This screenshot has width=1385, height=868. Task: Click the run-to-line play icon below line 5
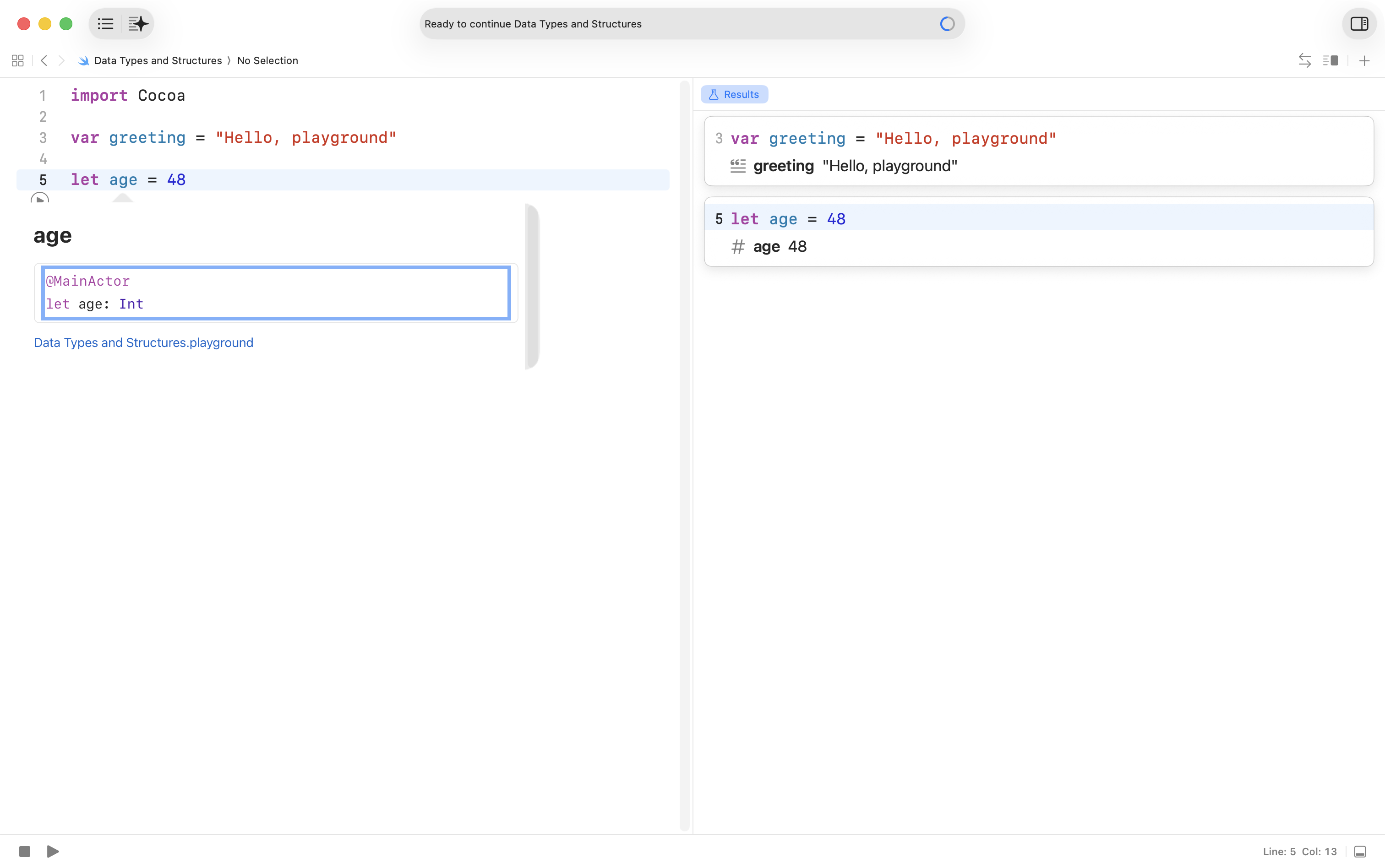[40, 199]
